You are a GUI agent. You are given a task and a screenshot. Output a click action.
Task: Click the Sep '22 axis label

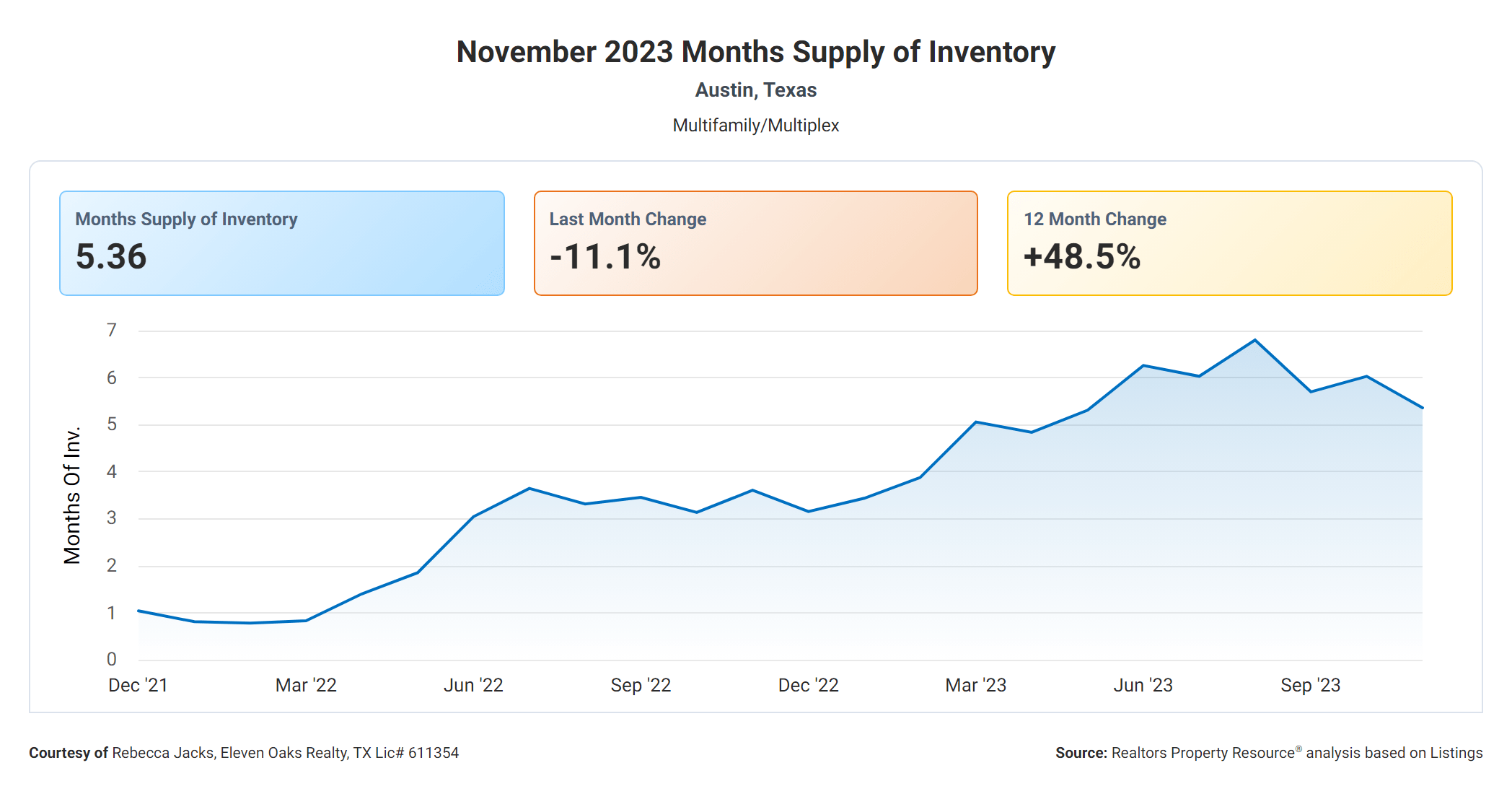point(641,685)
